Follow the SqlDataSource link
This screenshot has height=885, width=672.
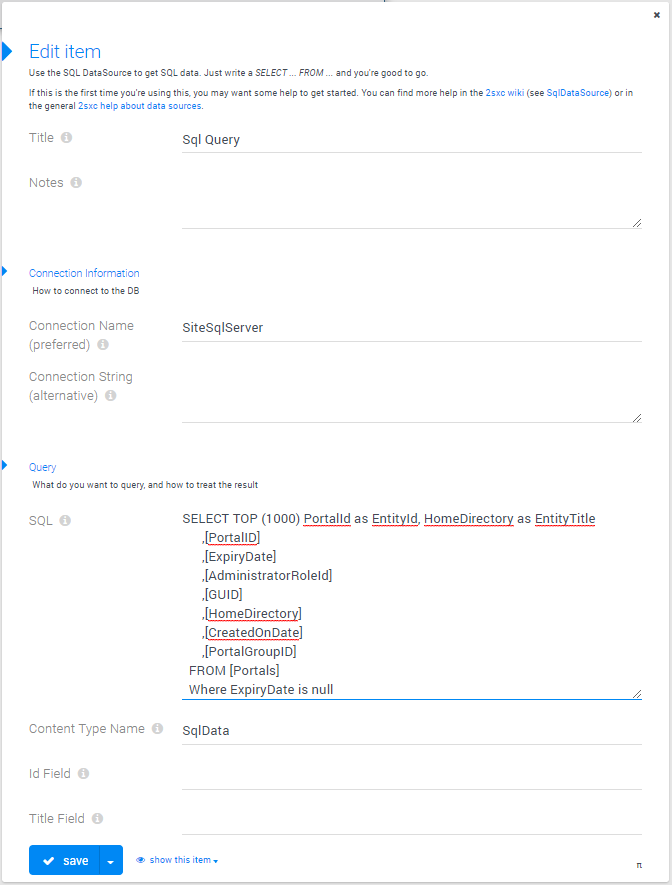click(x=578, y=93)
